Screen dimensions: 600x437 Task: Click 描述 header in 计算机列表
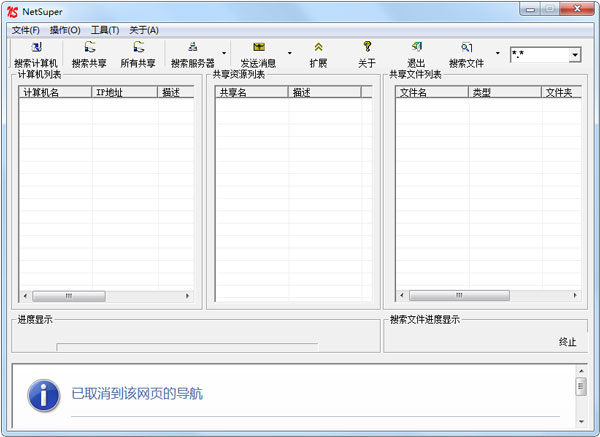point(176,92)
